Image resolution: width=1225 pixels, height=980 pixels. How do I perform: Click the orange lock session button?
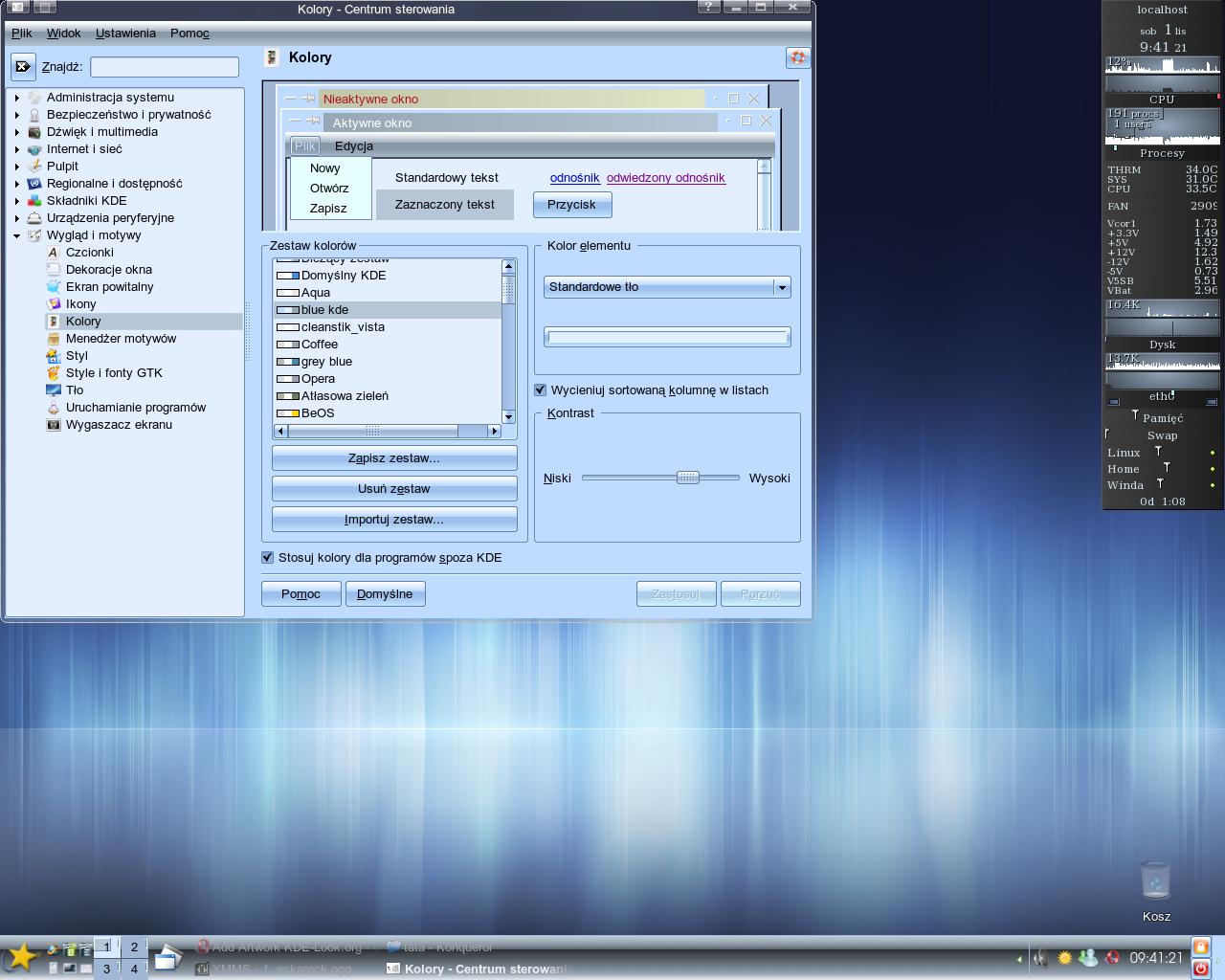tap(1201, 947)
